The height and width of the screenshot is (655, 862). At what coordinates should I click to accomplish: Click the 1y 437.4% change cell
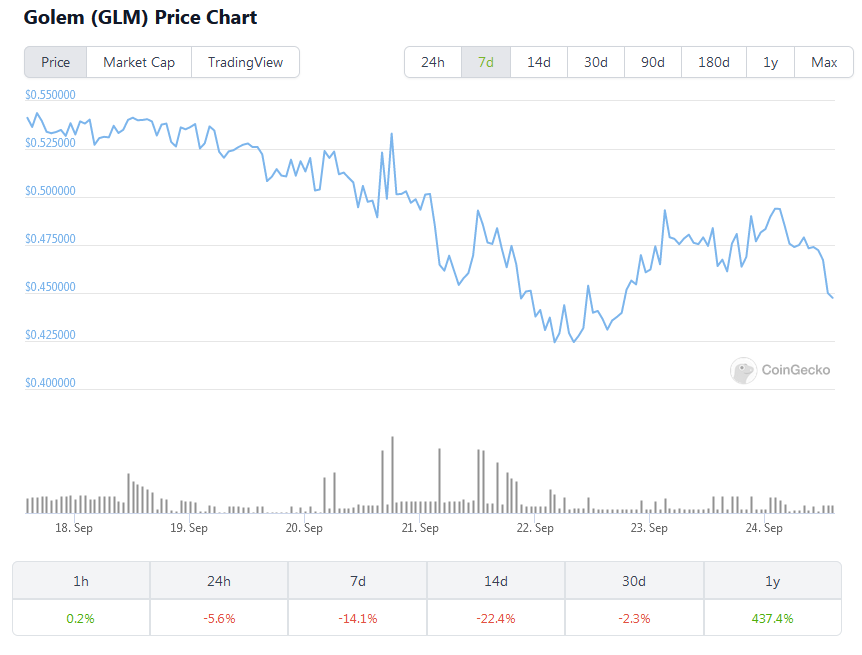tap(772, 618)
